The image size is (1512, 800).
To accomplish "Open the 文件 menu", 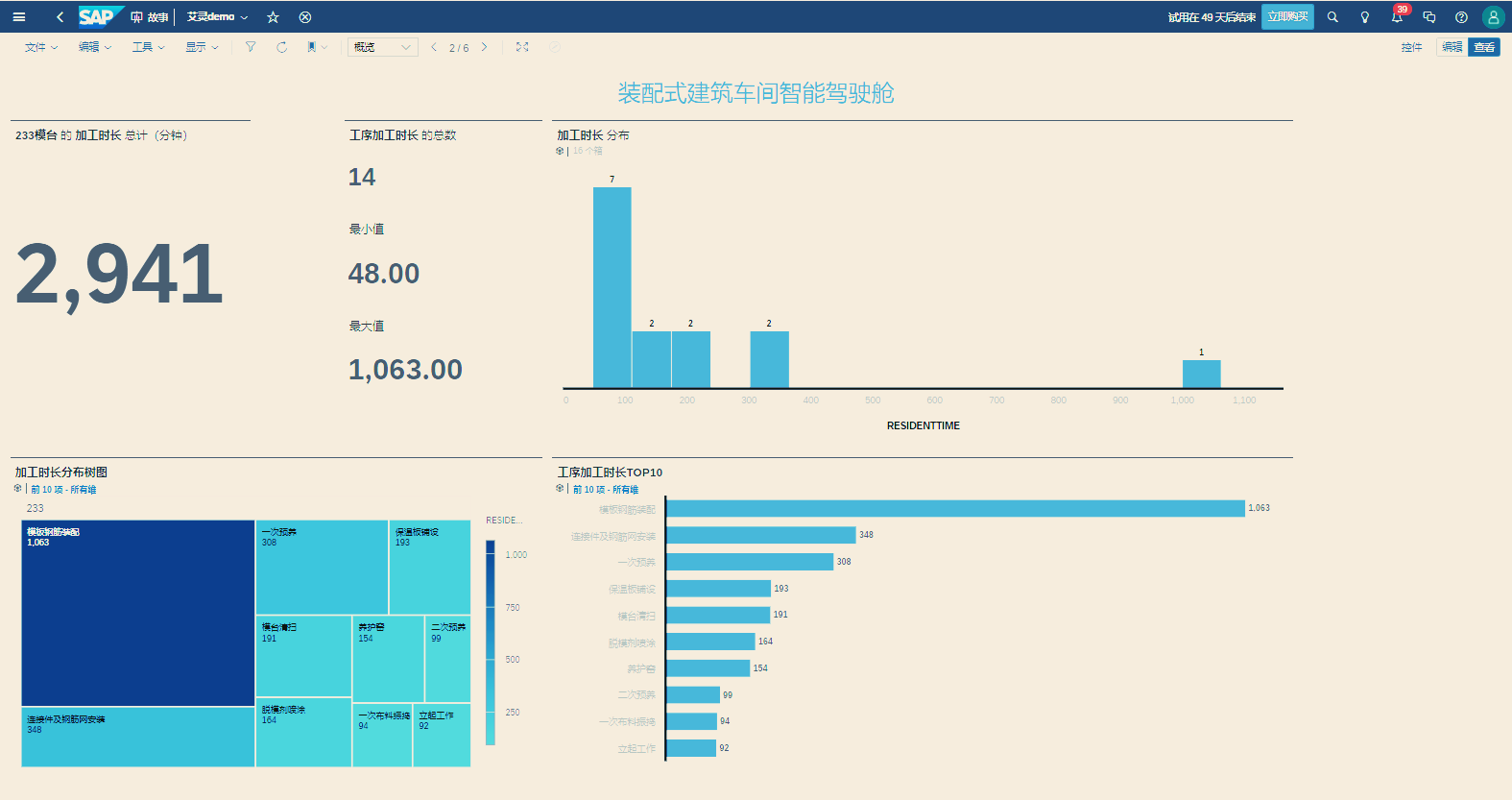I will pos(41,47).
